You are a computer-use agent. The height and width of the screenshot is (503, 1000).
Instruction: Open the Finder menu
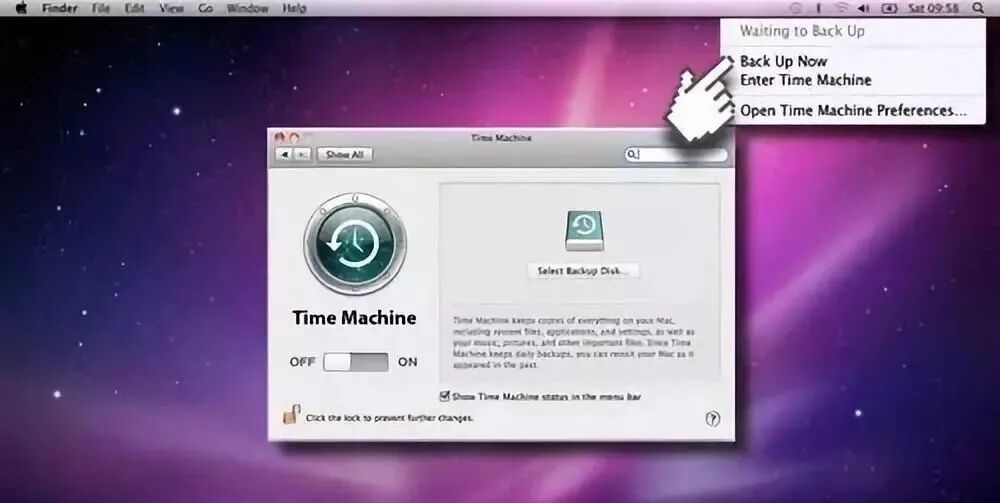(x=59, y=8)
